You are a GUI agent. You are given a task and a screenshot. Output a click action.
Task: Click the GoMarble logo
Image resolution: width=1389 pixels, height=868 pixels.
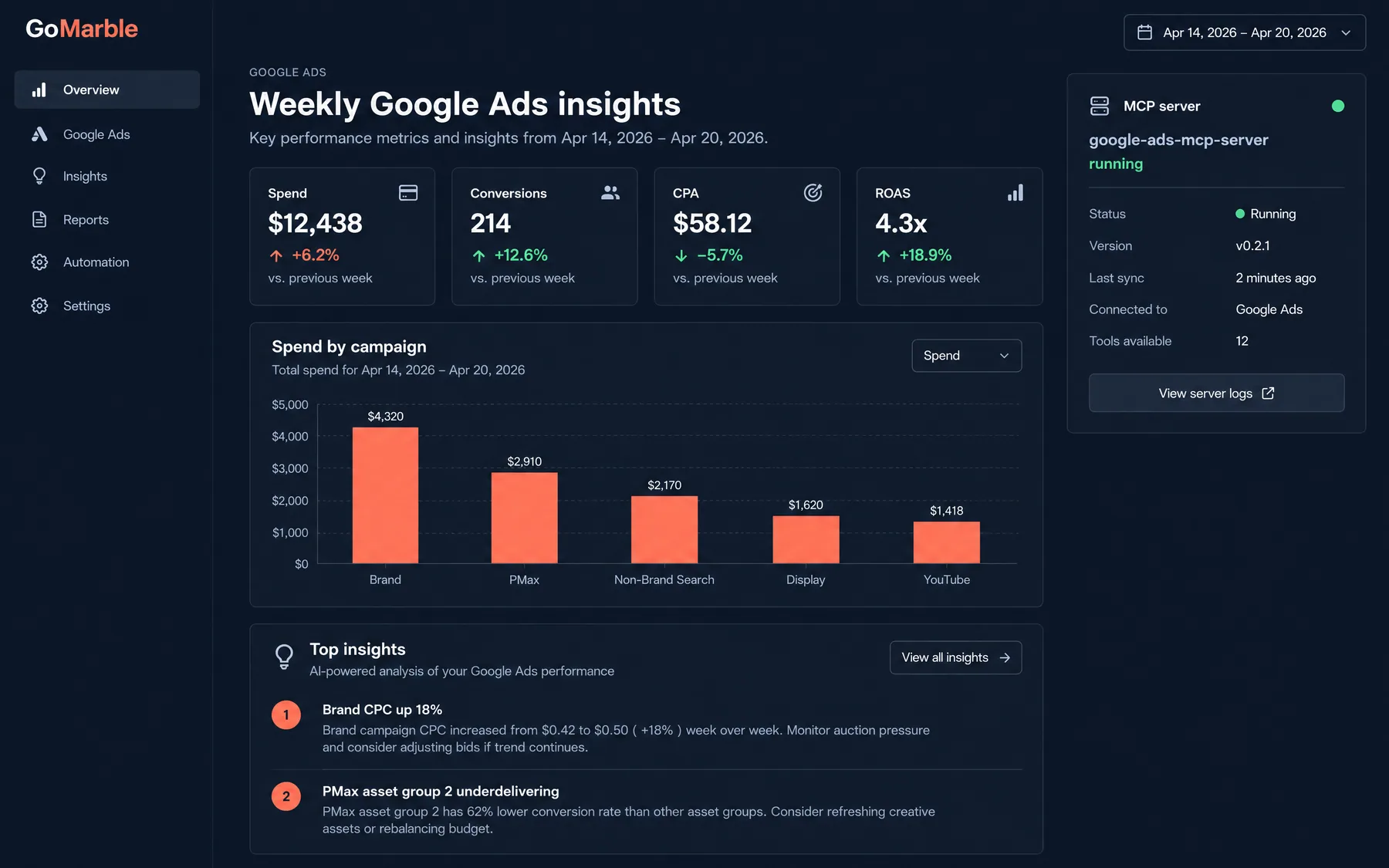coord(82,29)
